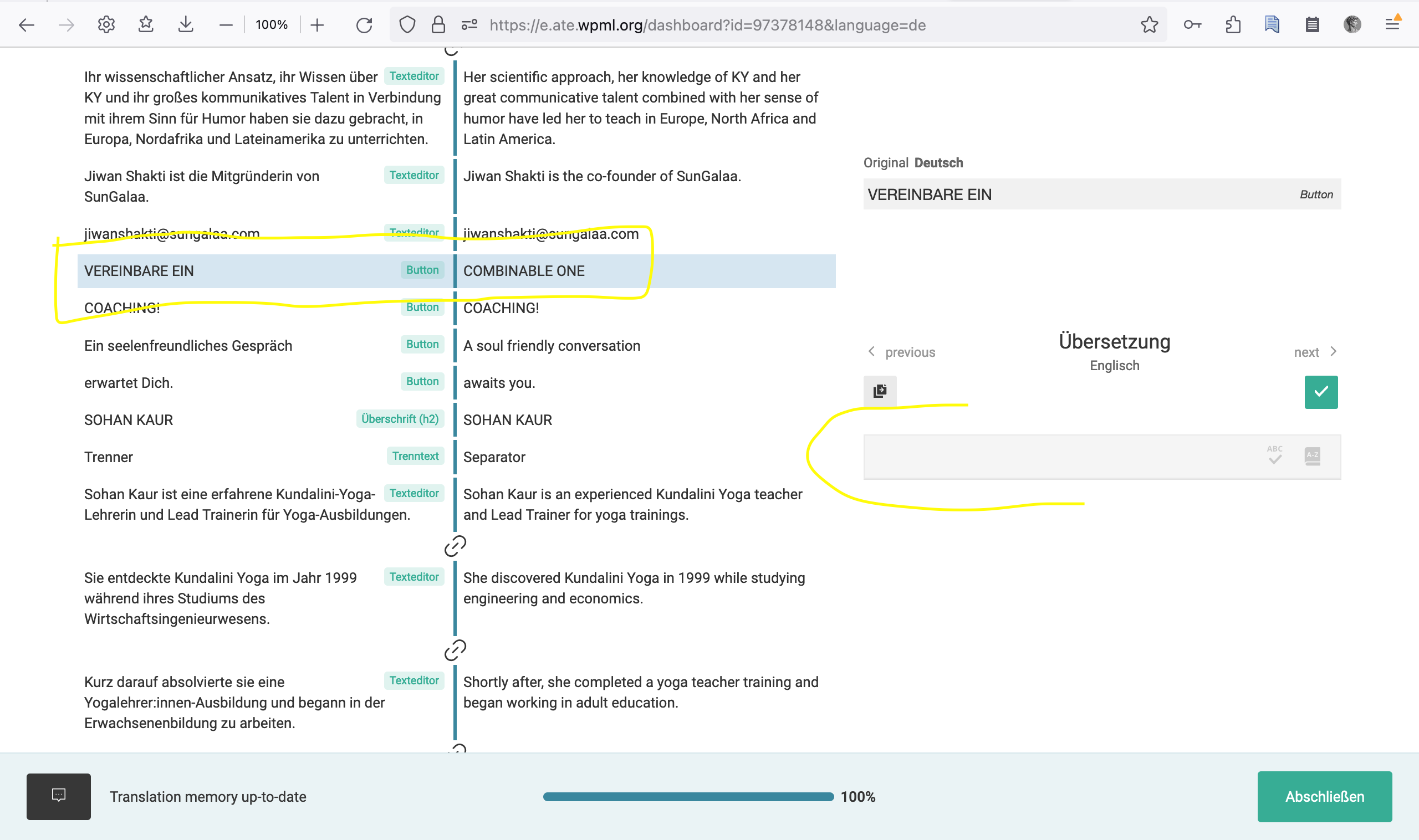The height and width of the screenshot is (840, 1419).
Task: Select 'A soul friendly conversation' translation
Action: [551, 346]
